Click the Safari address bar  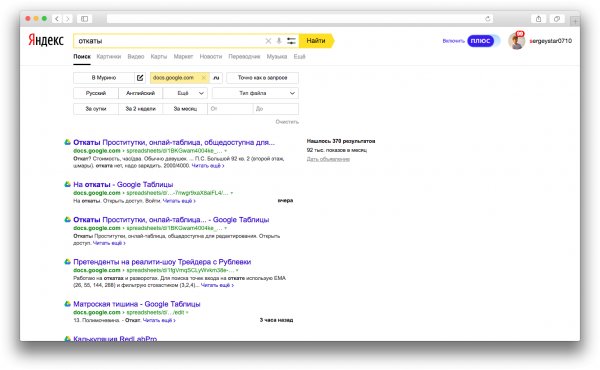coord(300,18)
